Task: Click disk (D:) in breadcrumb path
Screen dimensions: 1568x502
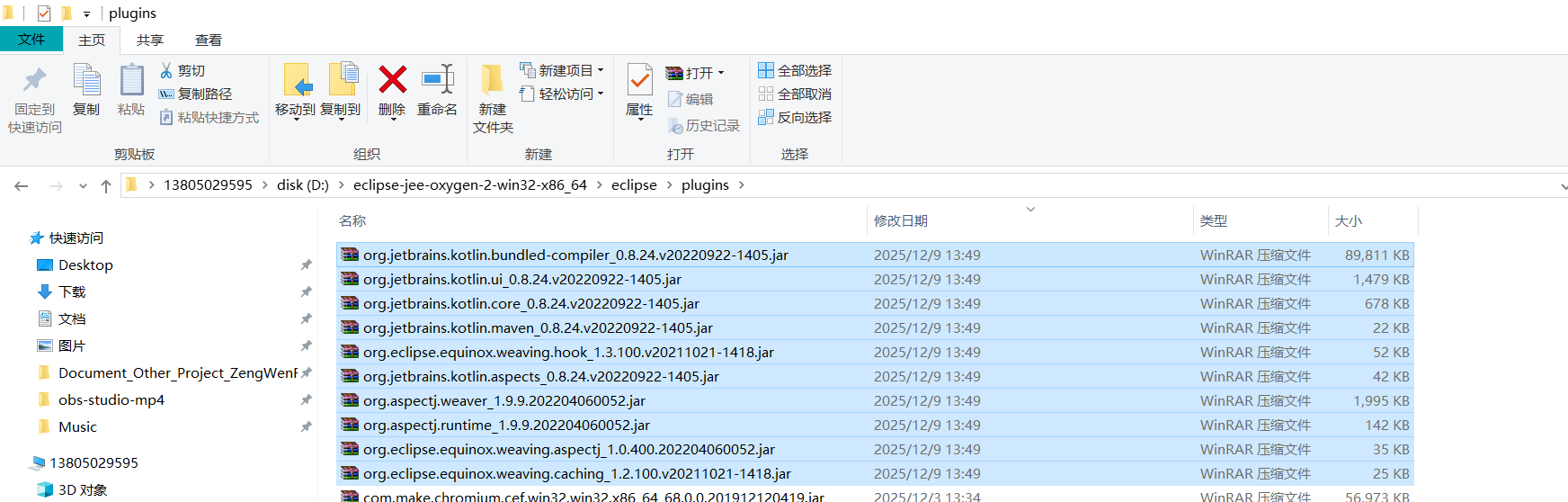Action: coord(303,185)
